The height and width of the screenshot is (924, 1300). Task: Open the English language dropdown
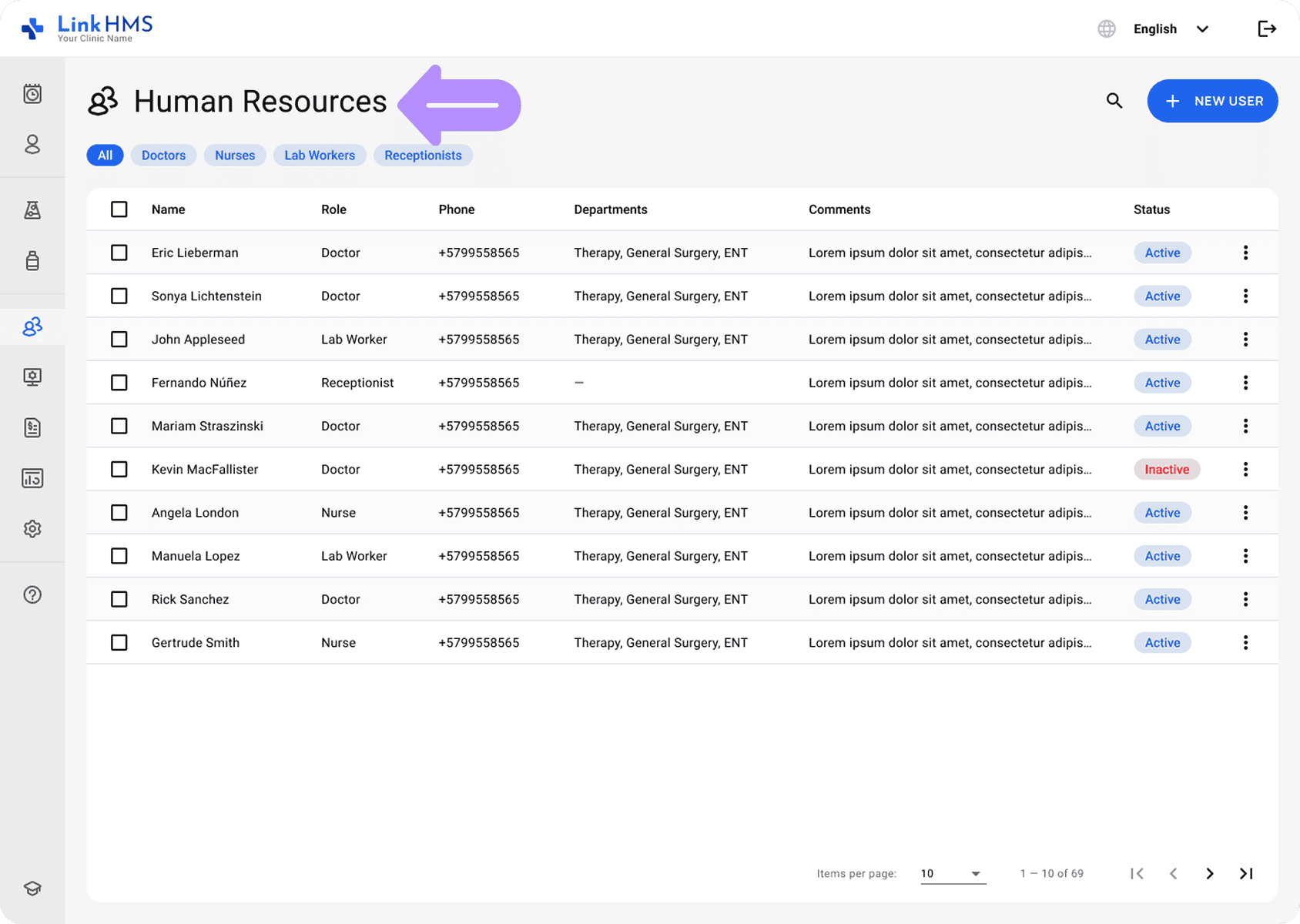(1171, 29)
